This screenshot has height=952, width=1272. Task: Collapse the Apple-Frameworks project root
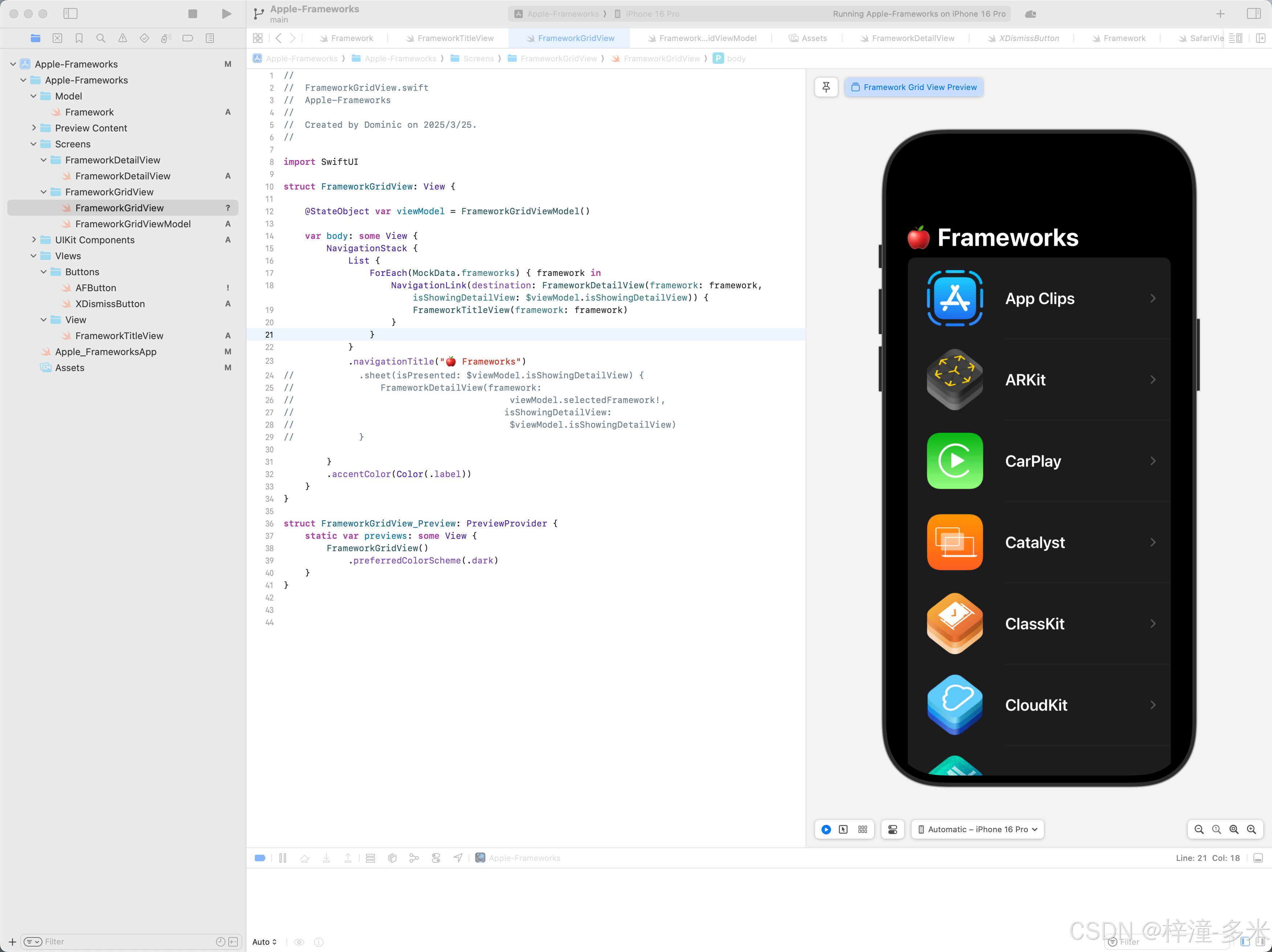[13, 64]
